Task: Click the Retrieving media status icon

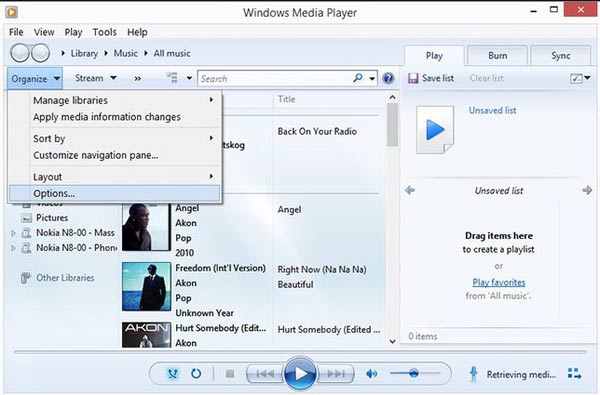Action: coord(473,374)
